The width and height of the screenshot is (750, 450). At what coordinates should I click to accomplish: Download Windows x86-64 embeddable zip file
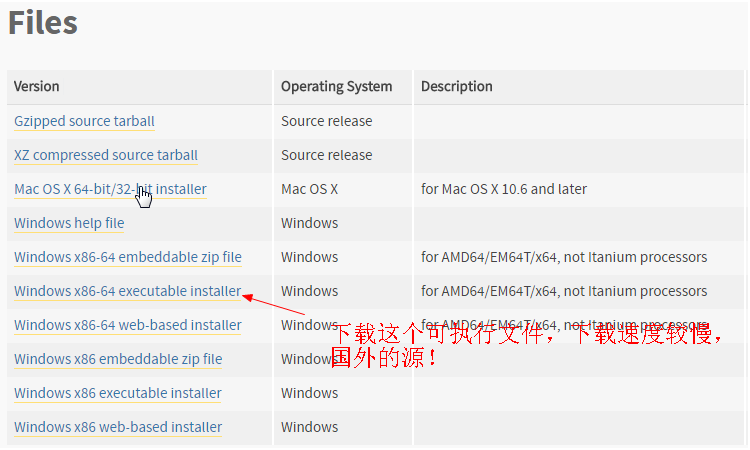pyautogui.click(x=128, y=257)
